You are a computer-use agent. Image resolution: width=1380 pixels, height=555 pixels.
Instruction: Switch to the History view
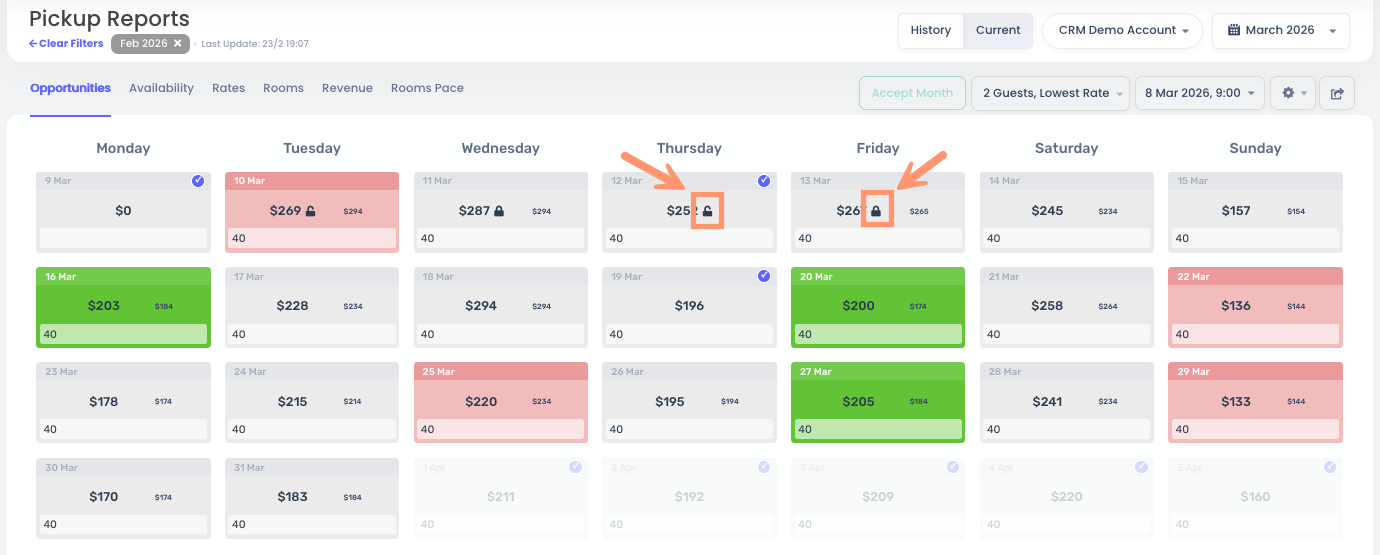tap(930, 30)
